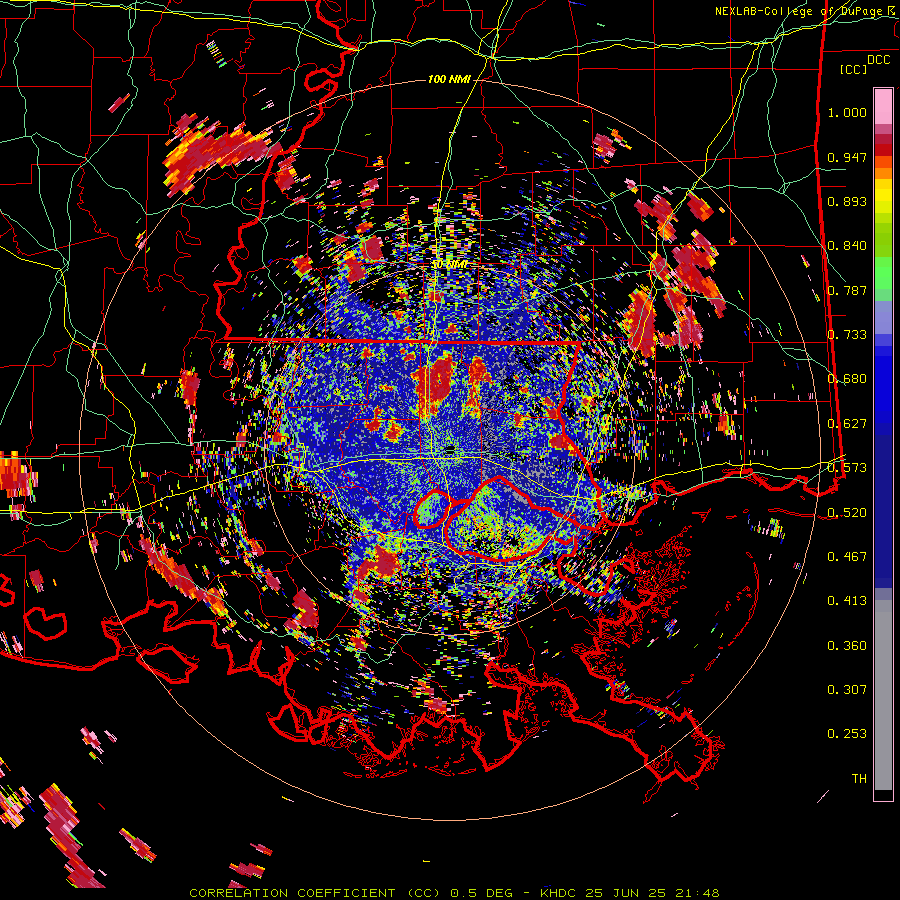Click the CORRELATION COEFFICIENT (CC) footer title
Image resolution: width=900 pixels, height=900 pixels.
(314, 893)
